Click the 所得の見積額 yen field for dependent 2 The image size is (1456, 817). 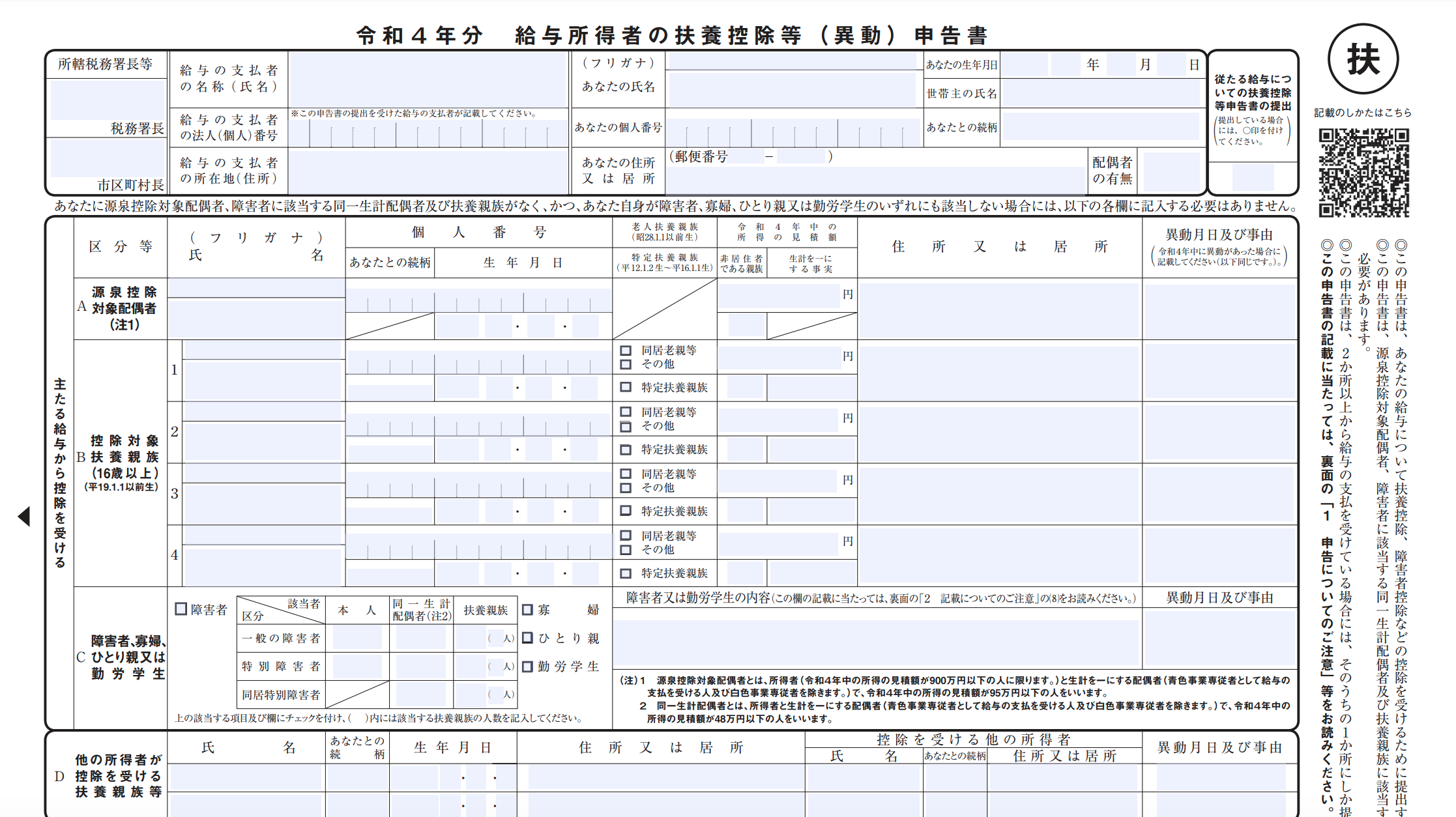pos(778,420)
